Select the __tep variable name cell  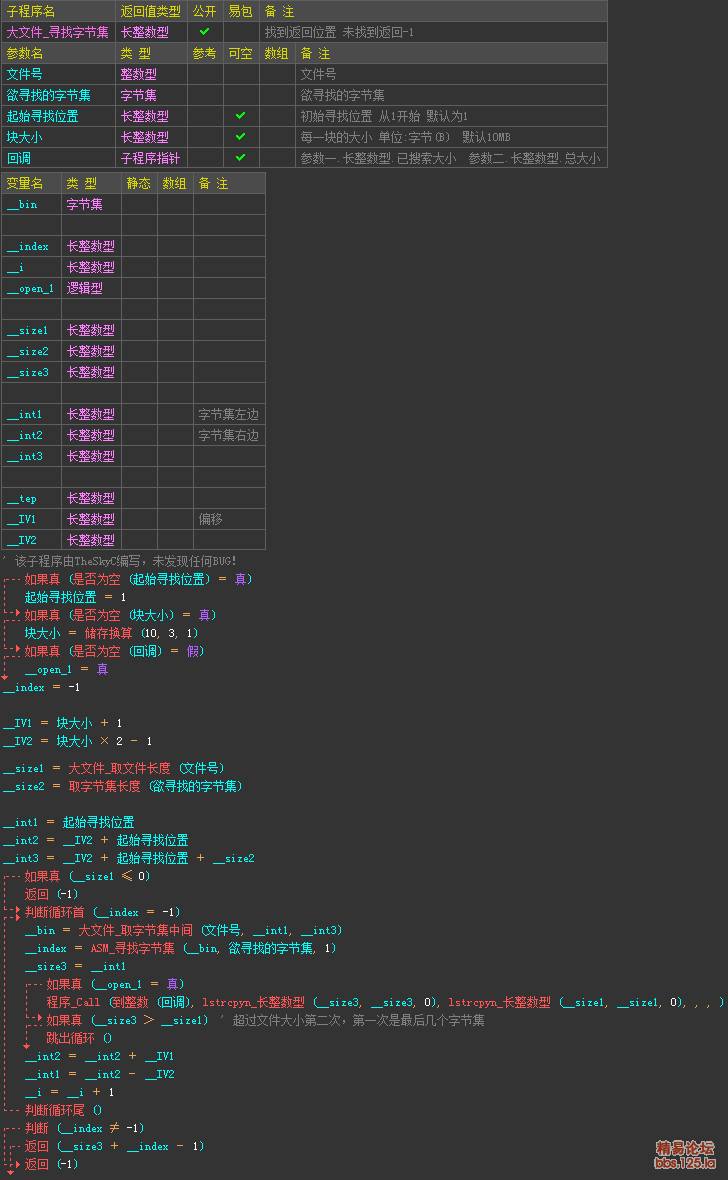click(x=32, y=498)
